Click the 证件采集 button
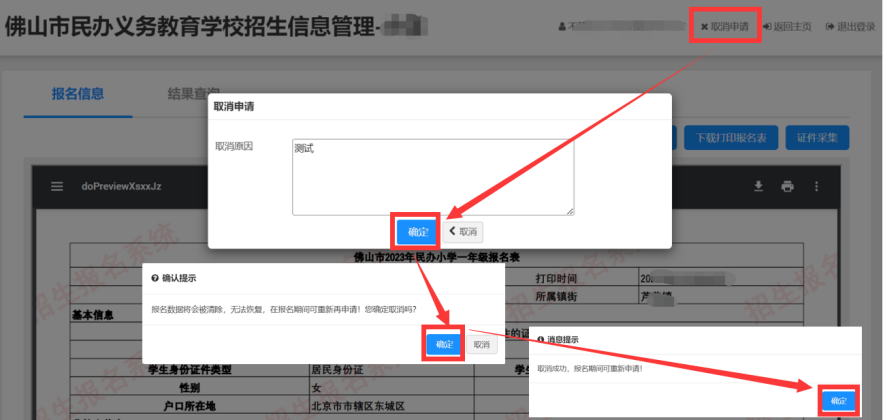Viewport: 884px width, 420px height. point(817,138)
